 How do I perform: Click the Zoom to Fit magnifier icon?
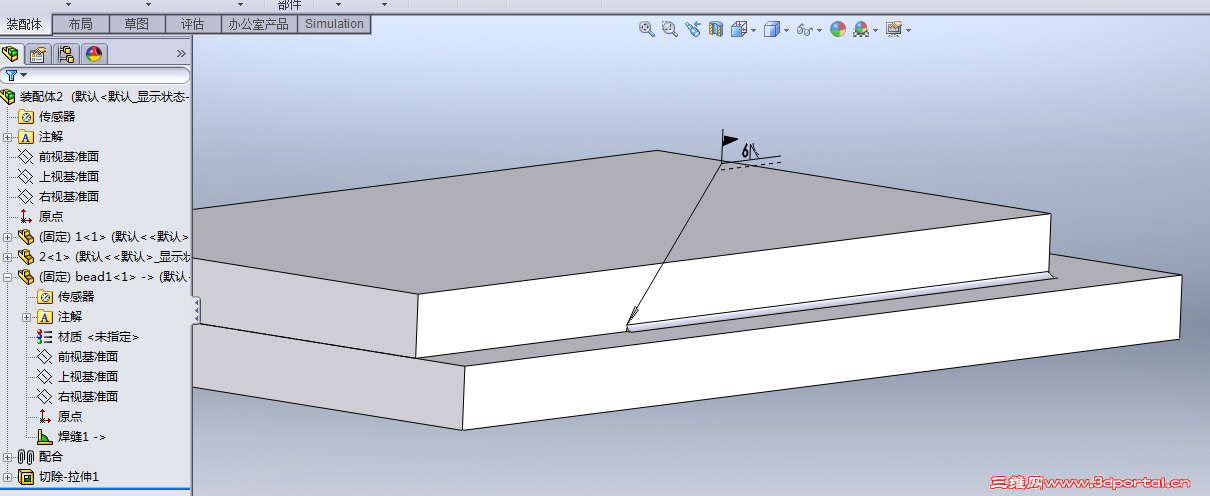coord(647,30)
